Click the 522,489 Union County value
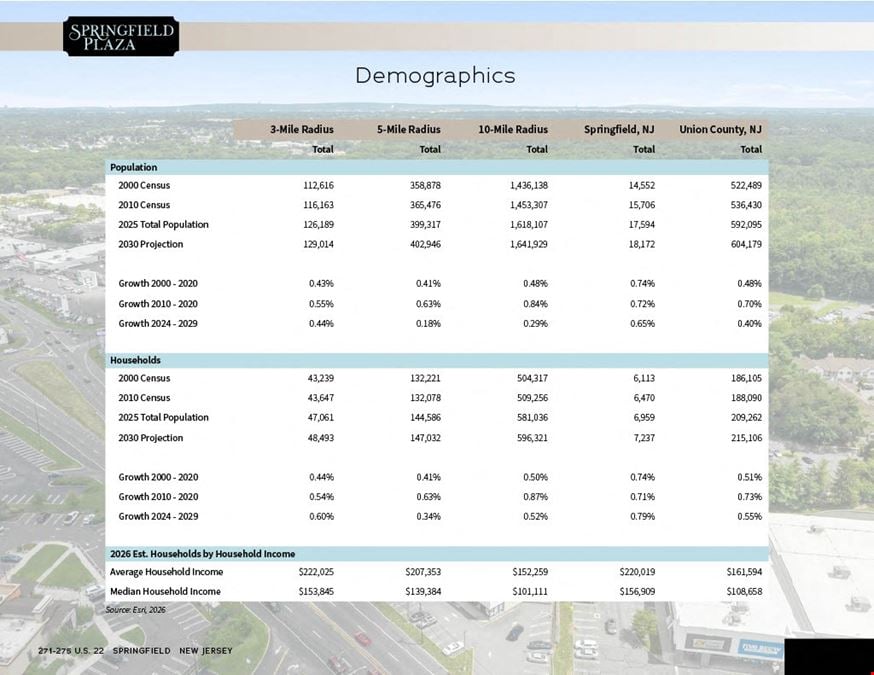Viewport: 874px width, 675px height. pos(746,186)
